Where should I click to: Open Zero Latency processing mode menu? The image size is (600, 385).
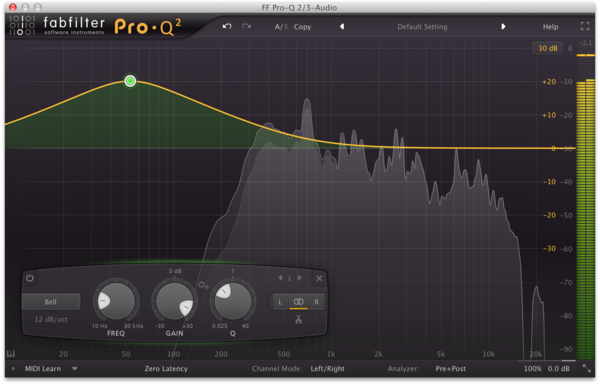(x=166, y=369)
